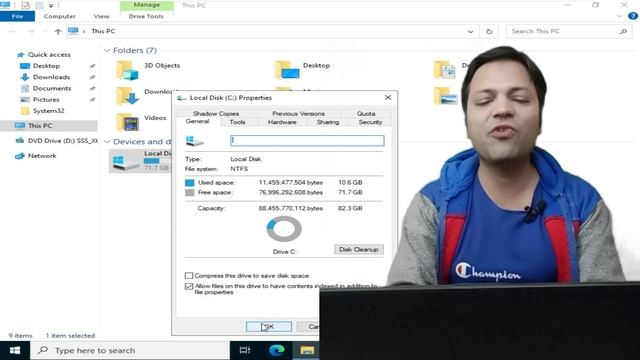Screen dimensions: 640x360
Task: Select the Local Disk drive icon in Devices
Action: point(126,162)
